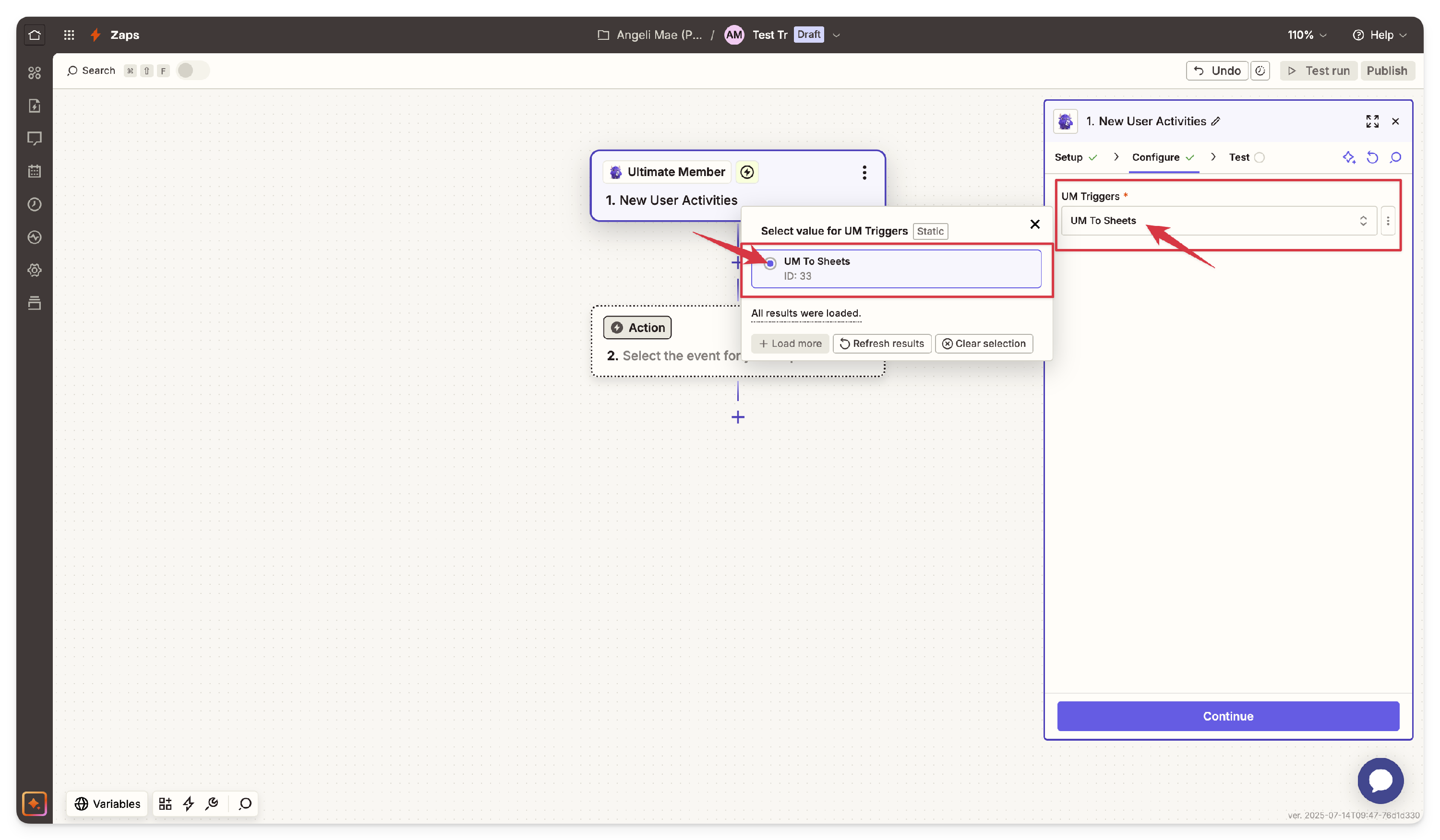Image resolution: width=1440 pixels, height=840 pixels.
Task: Click the Zaps lightning bolt icon
Action: tap(96, 35)
